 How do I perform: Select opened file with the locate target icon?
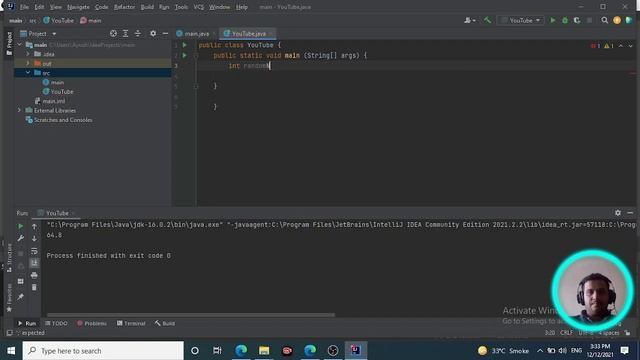click(113, 33)
